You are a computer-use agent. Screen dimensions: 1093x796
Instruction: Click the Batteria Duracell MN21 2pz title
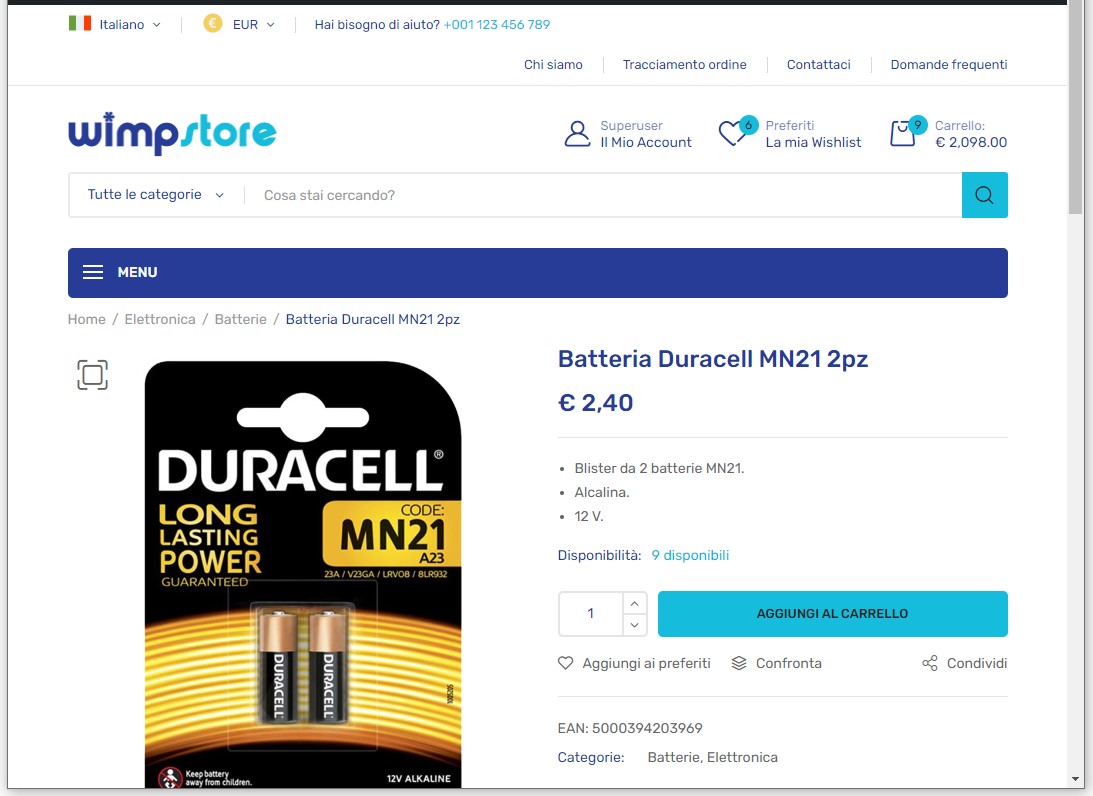[x=712, y=359]
